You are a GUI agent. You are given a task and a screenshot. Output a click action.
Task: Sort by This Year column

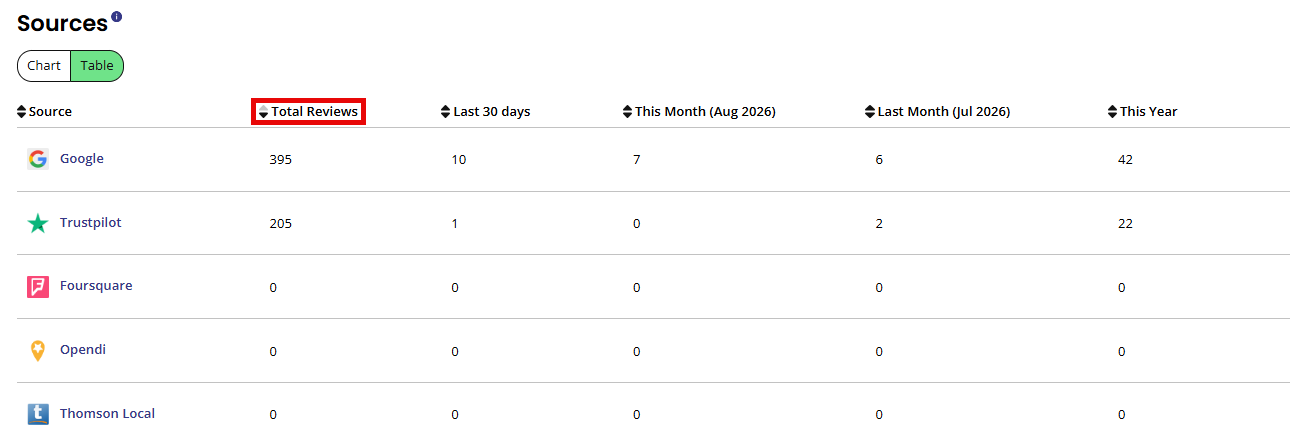click(1143, 112)
